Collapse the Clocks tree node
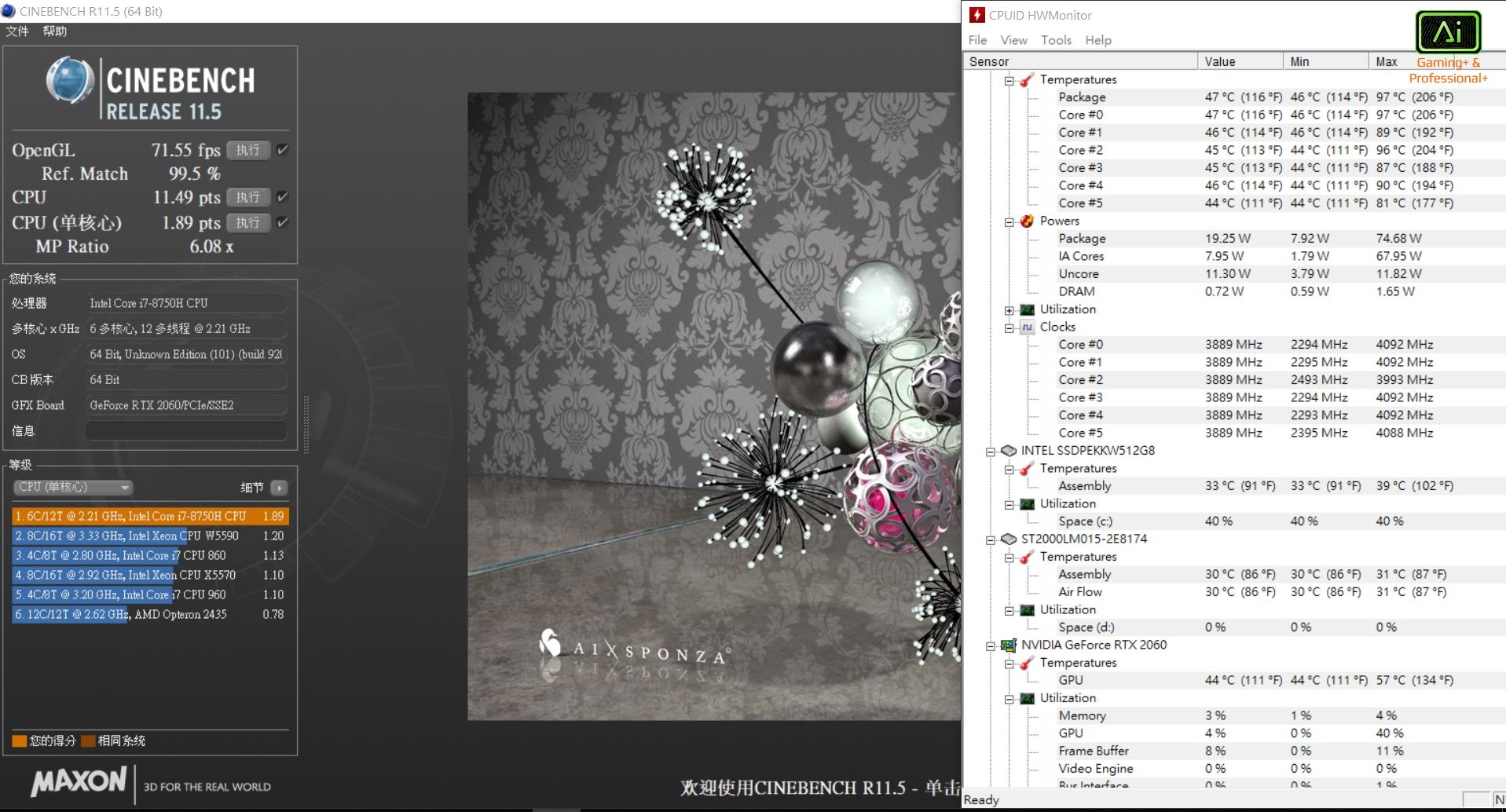 (x=1009, y=327)
